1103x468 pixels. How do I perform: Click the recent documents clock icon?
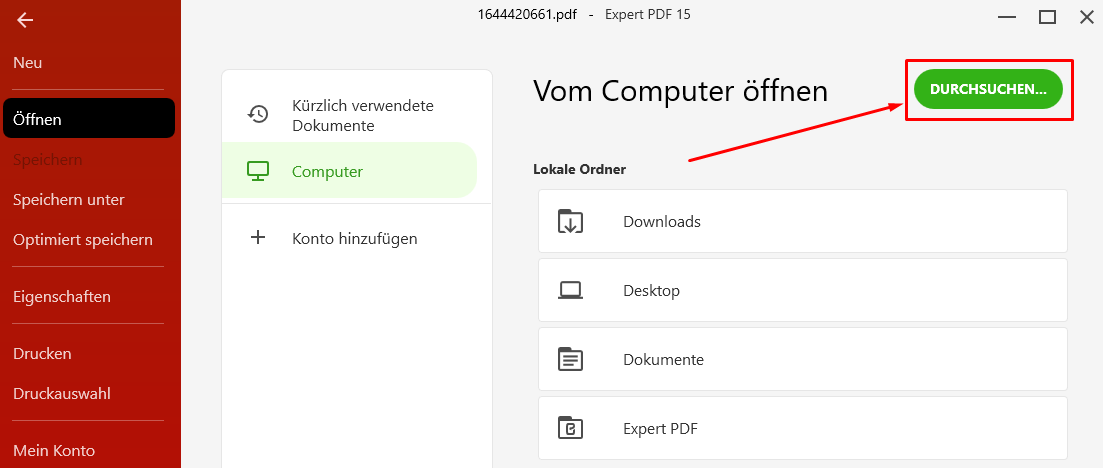click(258, 114)
